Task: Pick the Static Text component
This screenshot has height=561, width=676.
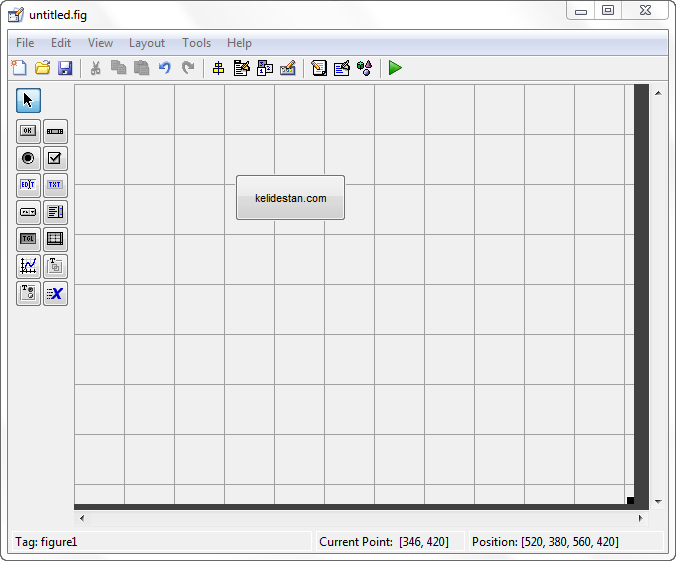Action: coord(55,185)
